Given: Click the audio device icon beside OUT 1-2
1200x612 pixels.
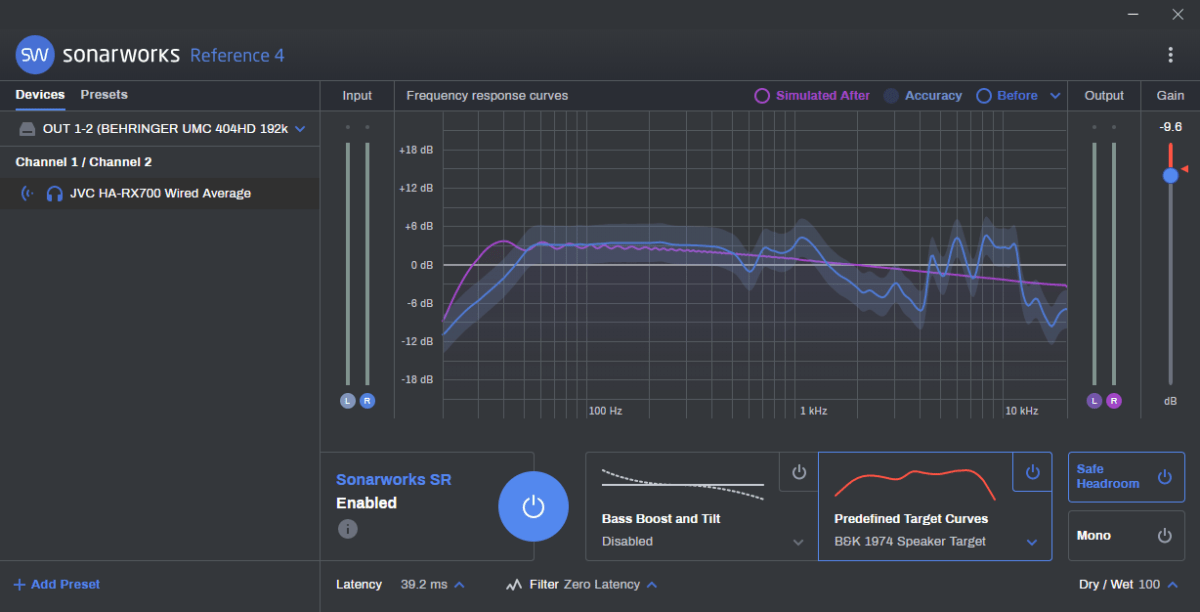Looking at the screenshot, I should click(x=27, y=129).
